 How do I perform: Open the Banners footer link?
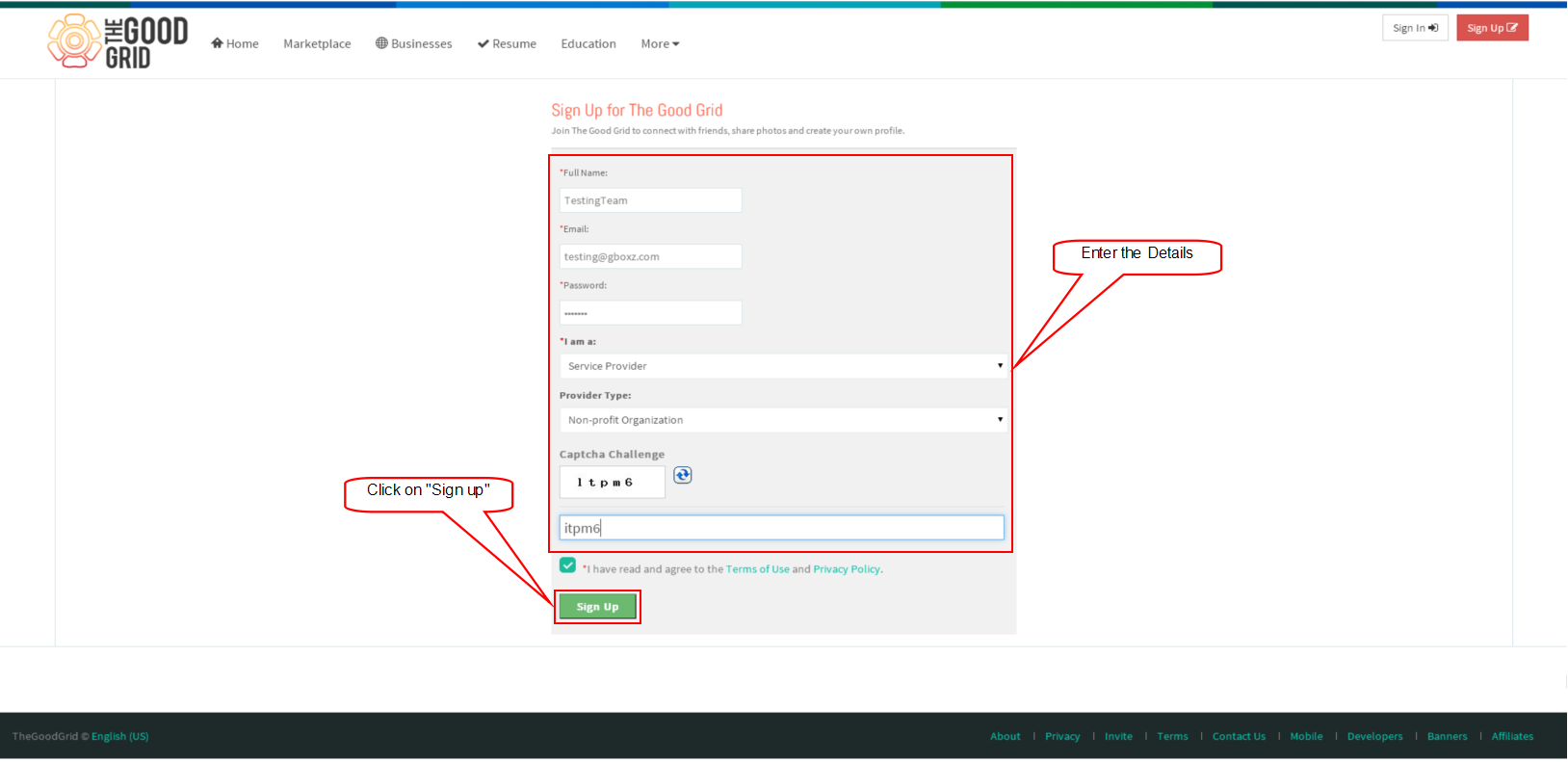[1447, 736]
